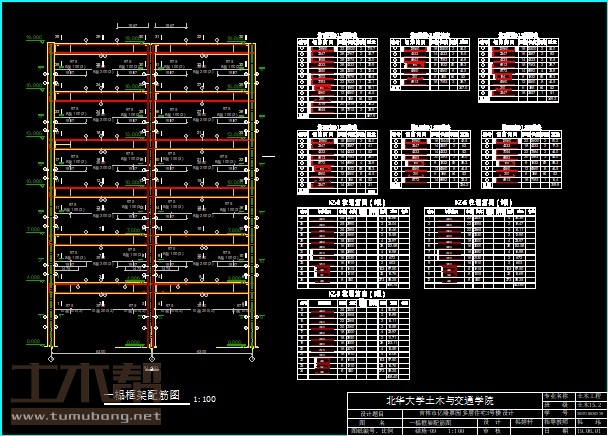Click the central column of the frame elevation
Viewport: 608px width, 436px height.
coord(150,200)
